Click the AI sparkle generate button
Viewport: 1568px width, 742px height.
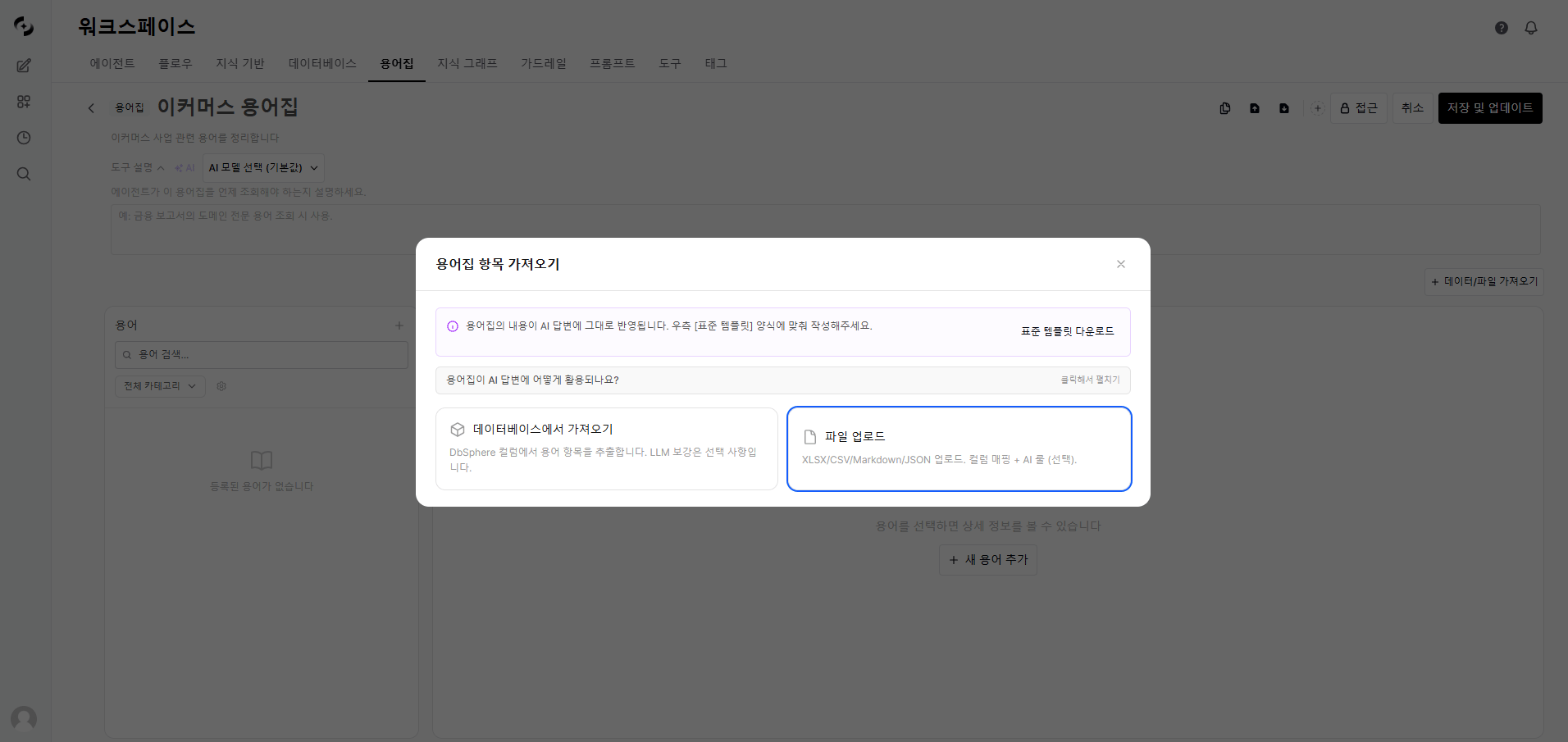click(185, 168)
